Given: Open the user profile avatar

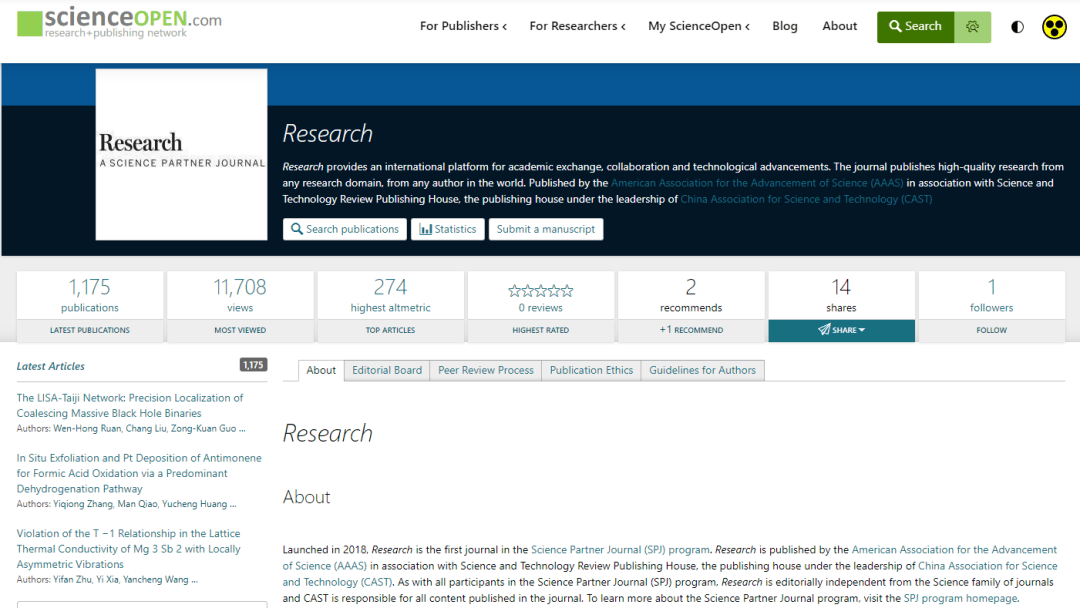Looking at the screenshot, I should (1054, 27).
